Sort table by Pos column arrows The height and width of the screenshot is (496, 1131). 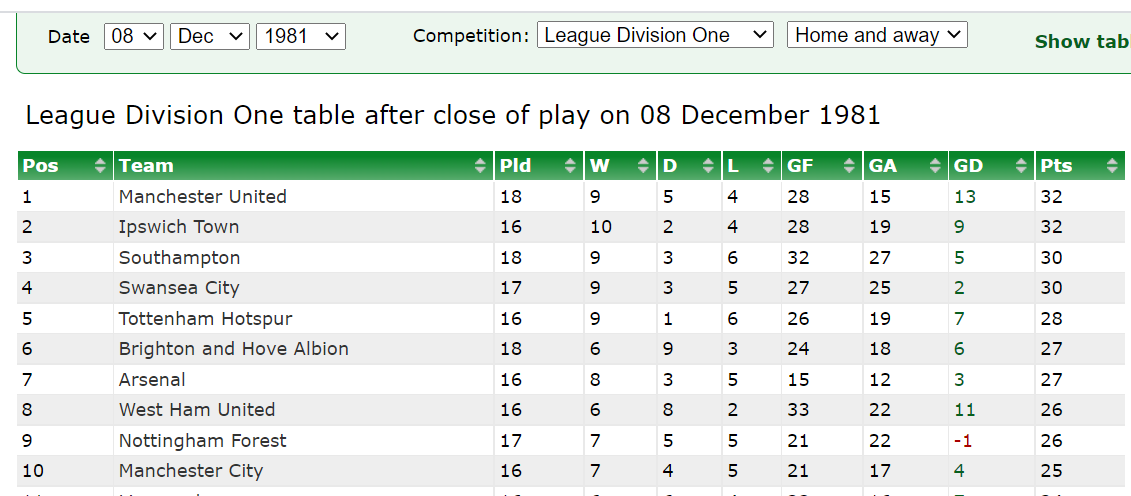tap(100, 166)
